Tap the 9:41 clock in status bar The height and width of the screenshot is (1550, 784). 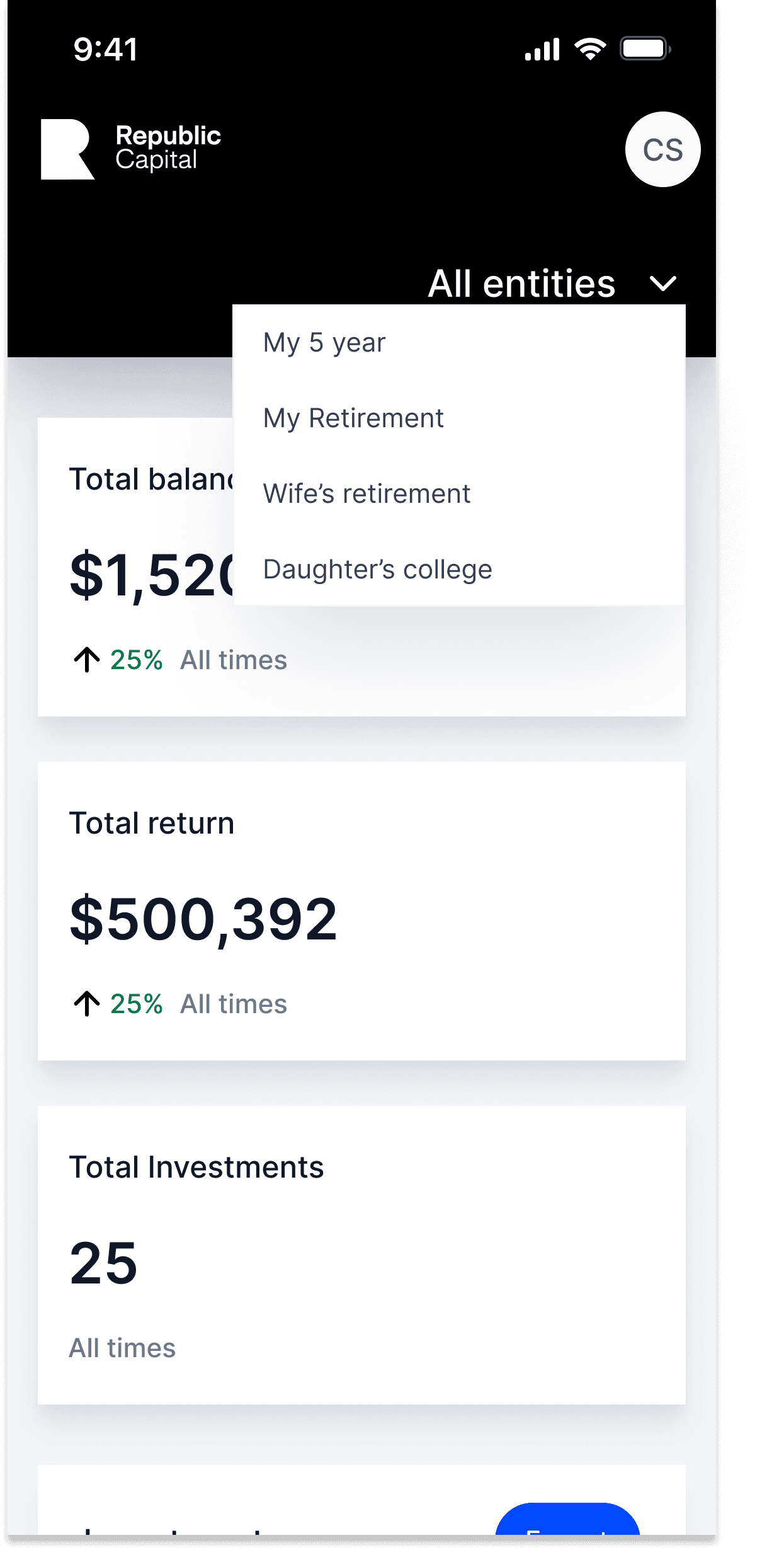(105, 49)
